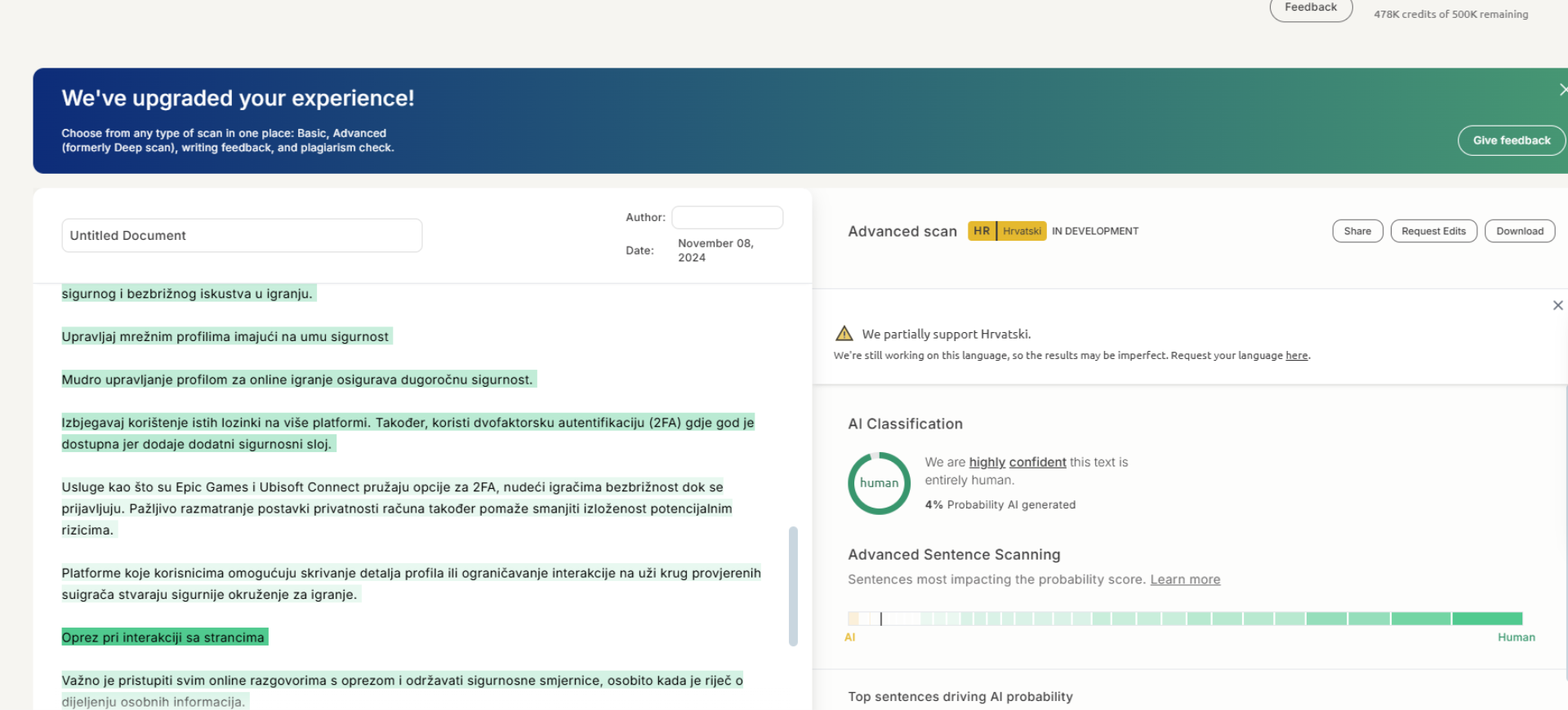Select sentence starting 'Izbjegavaj korištenje istih lozinki'

(x=408, y=433)
